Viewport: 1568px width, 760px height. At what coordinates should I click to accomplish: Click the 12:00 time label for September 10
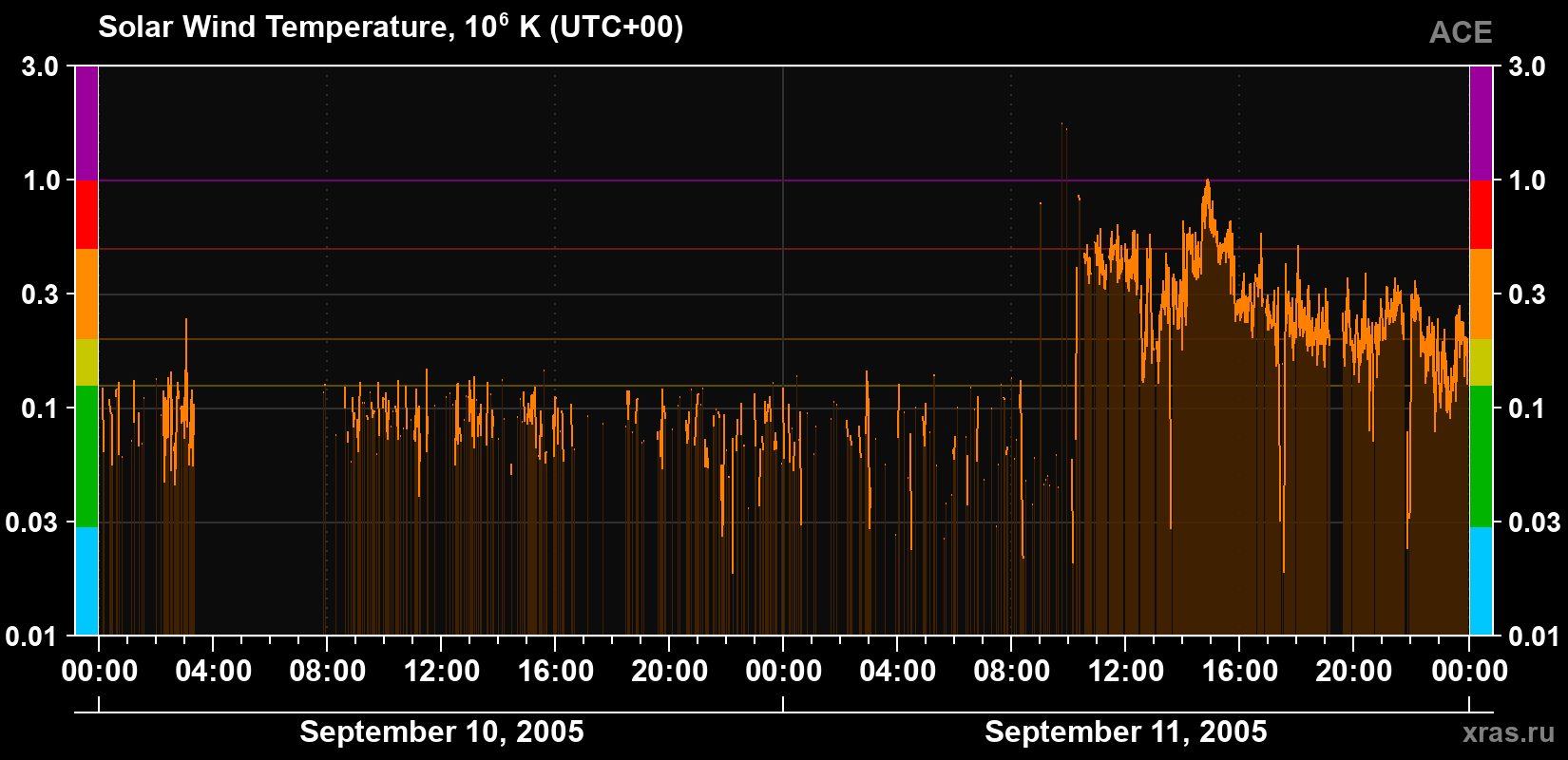[442, 671]
